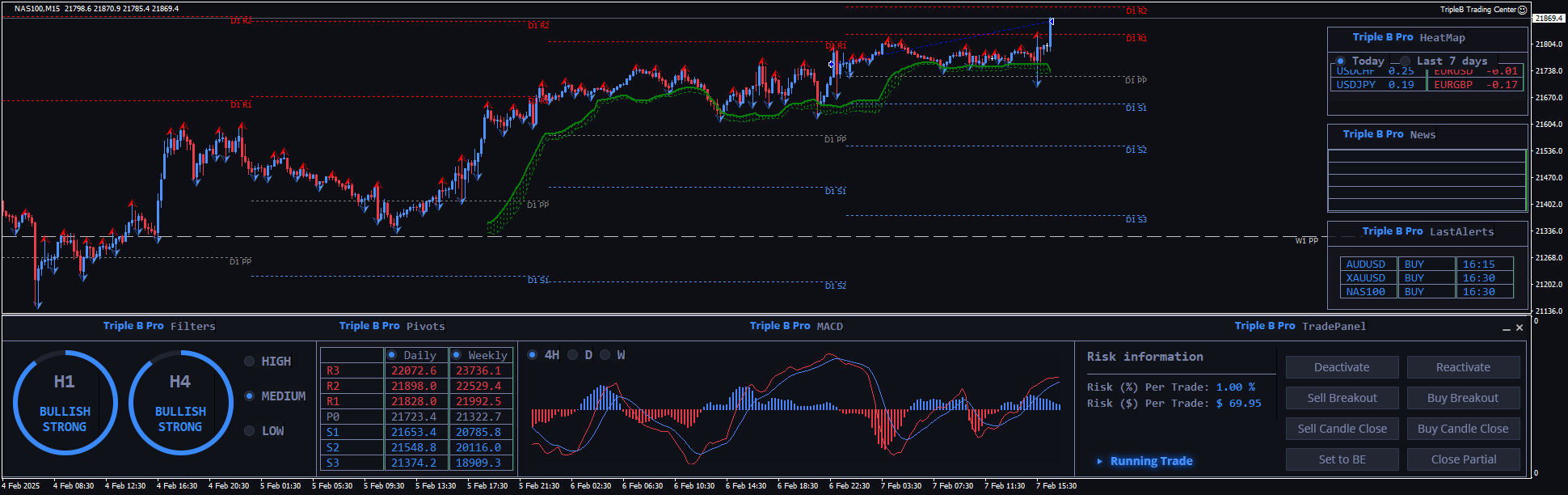
Task: Switch MACD timeframe to W
Action: (x=605, y=355)
